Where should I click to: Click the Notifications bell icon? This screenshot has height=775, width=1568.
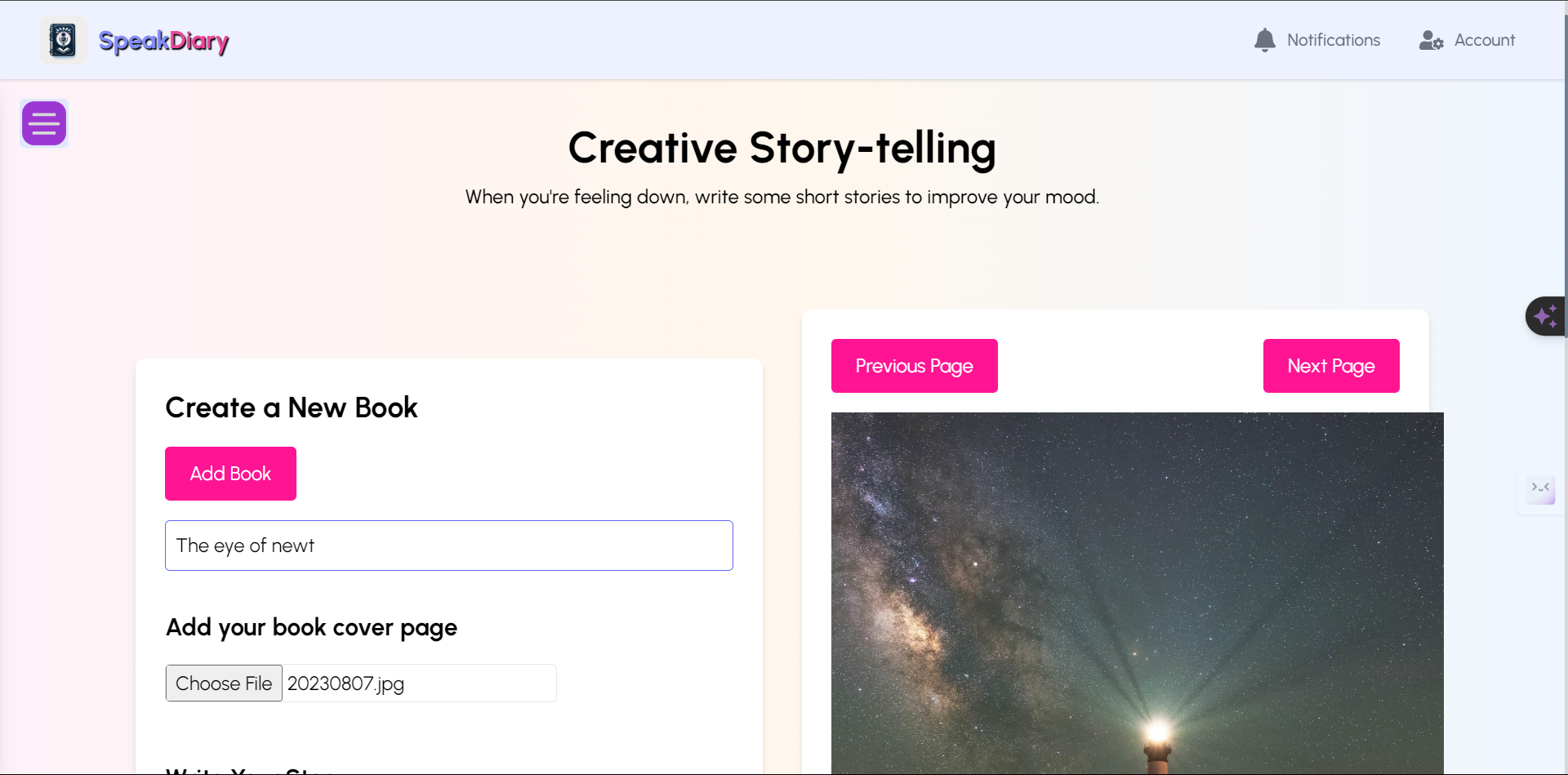click(x=1264, y=40)
